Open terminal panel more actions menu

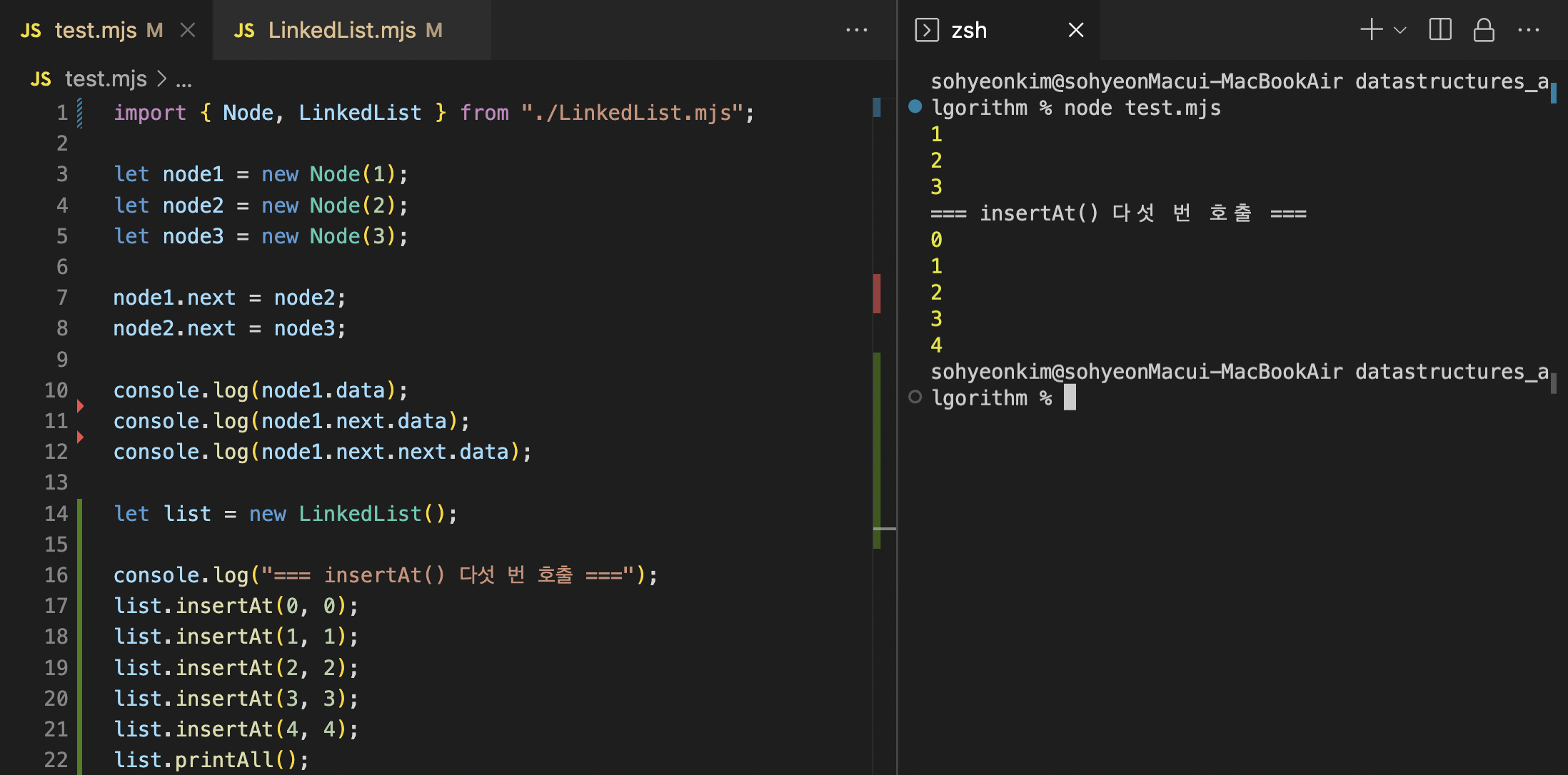tap(1529, 30)
